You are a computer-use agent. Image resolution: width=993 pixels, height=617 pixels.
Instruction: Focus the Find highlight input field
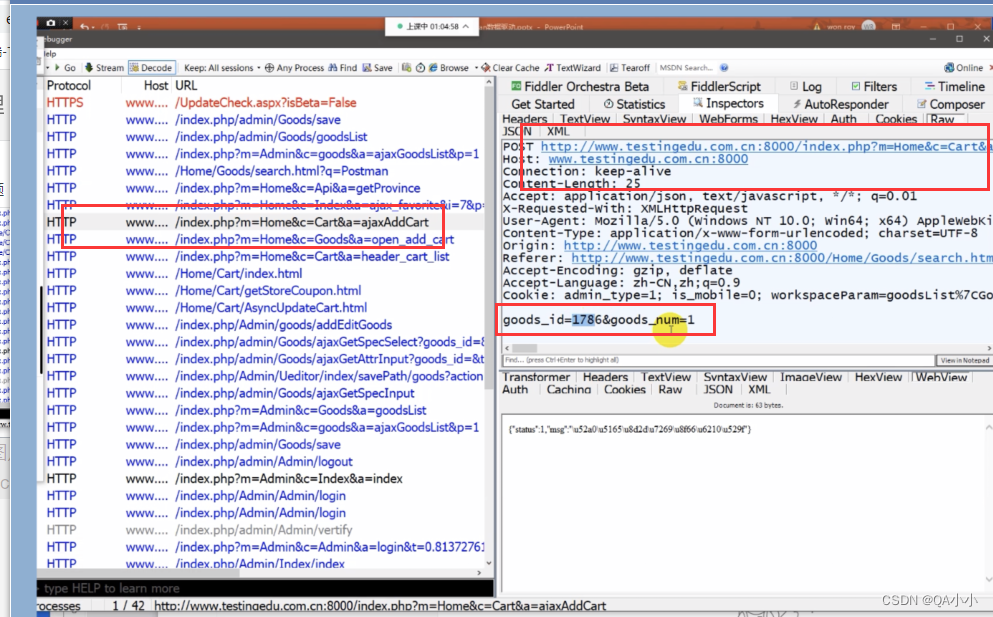(x=718, y=360)
